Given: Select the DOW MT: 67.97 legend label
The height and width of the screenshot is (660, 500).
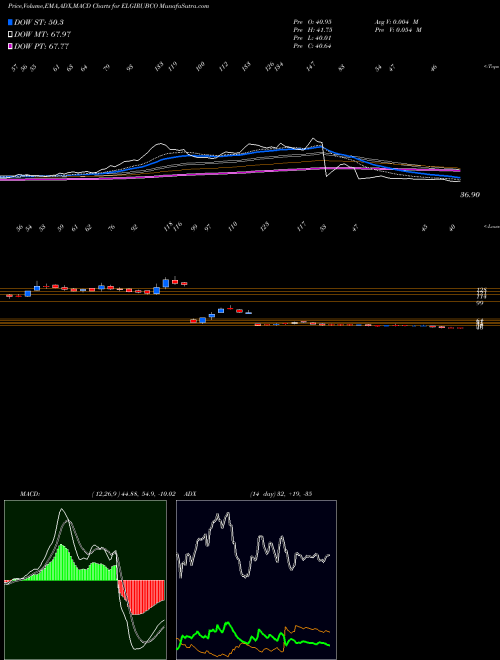Looking at the screenshot, I should click(x=42, y=35).
